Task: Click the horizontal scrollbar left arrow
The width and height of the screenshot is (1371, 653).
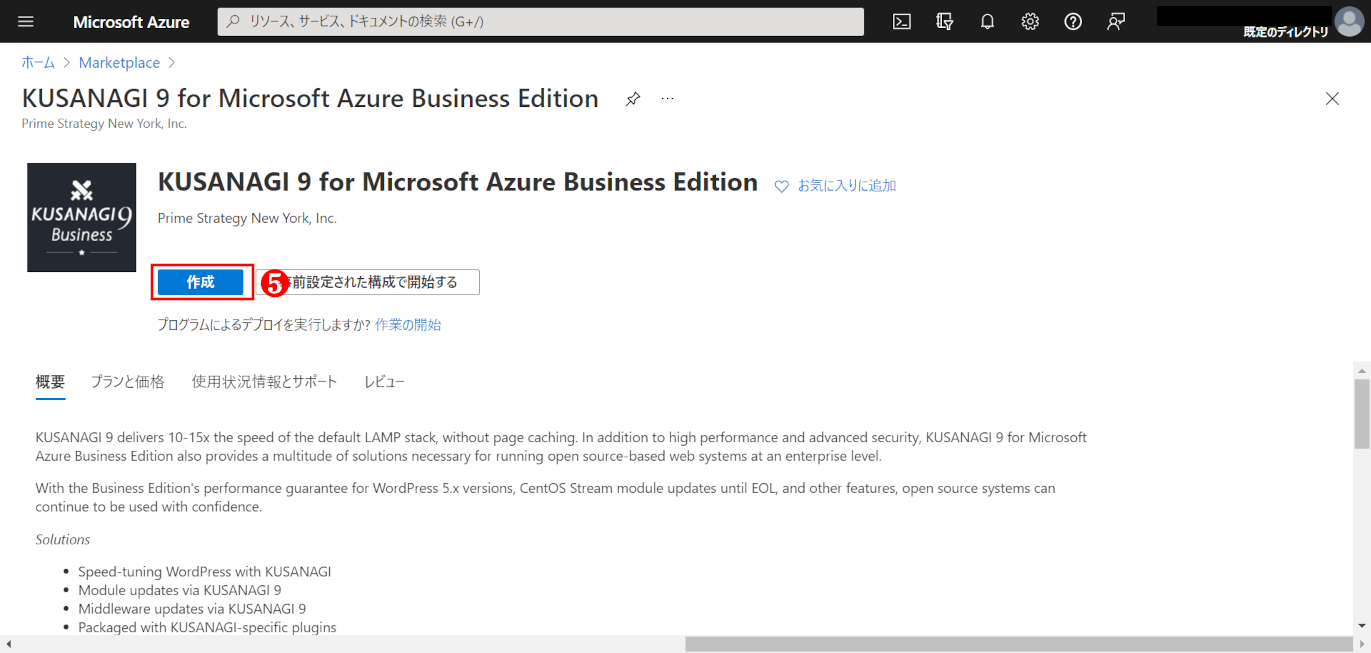Action: [8, 644]
